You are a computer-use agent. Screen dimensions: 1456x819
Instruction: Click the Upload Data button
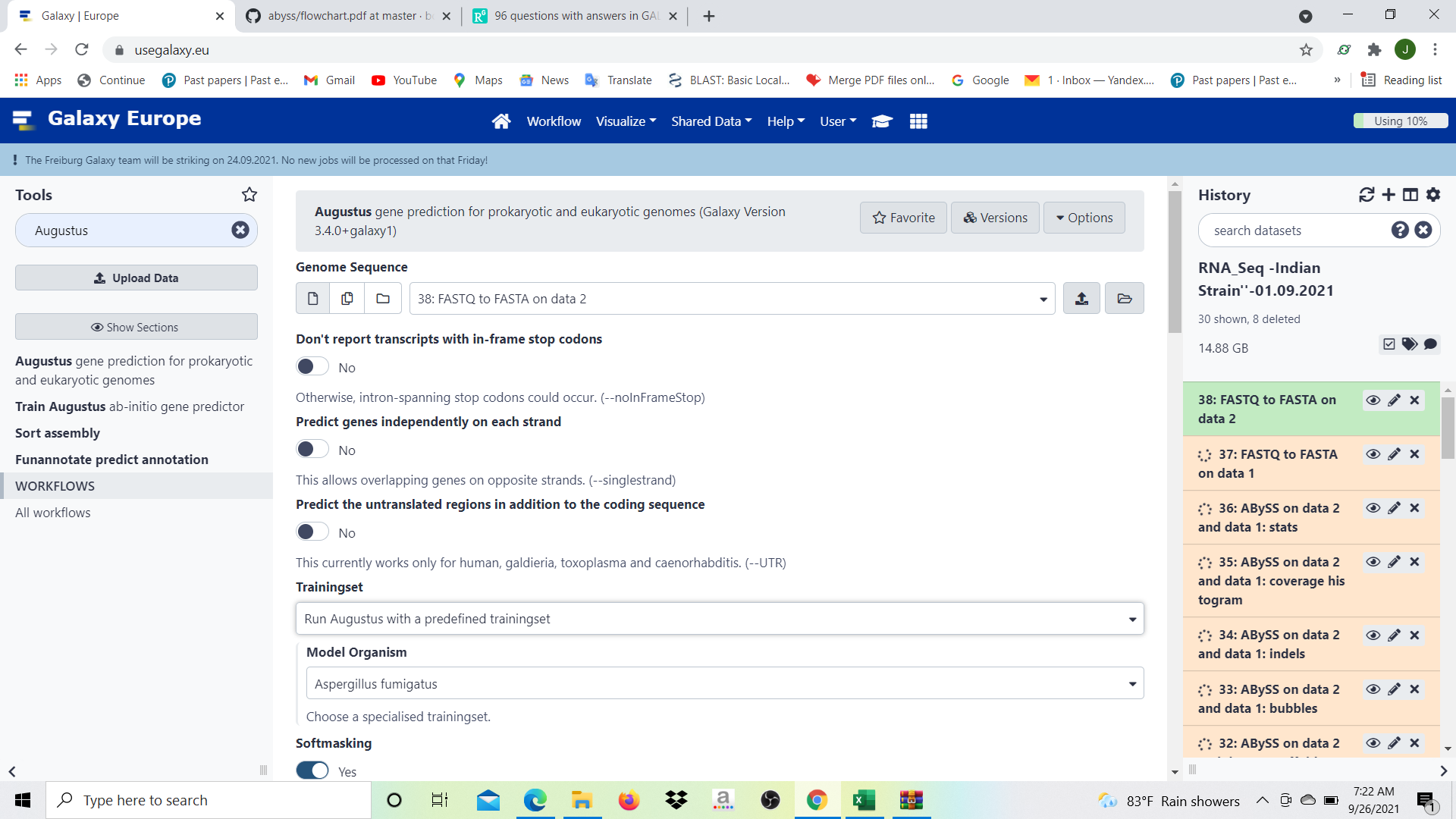[136, 278]
